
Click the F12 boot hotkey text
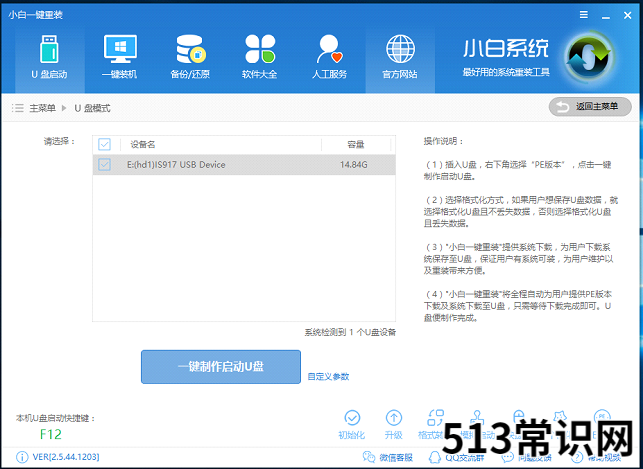coord(51,434)
